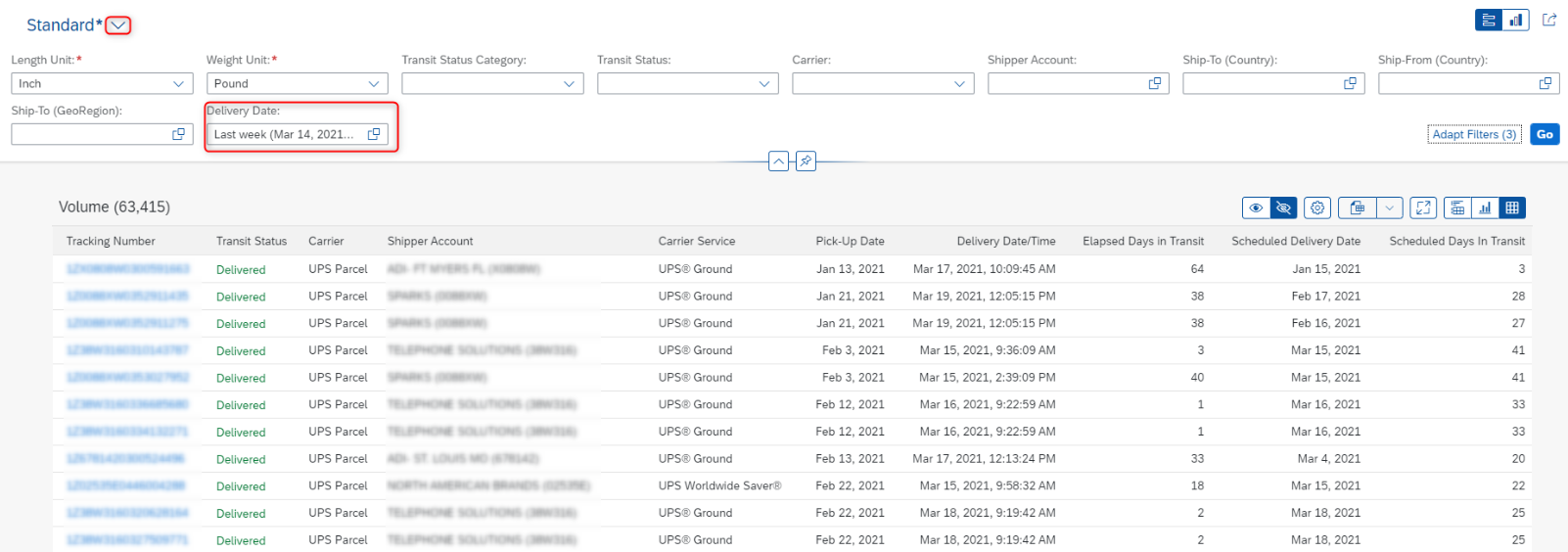1568x552 pixels.
Task: Switch to table-only grid view
Action: tap(1512, 207)
